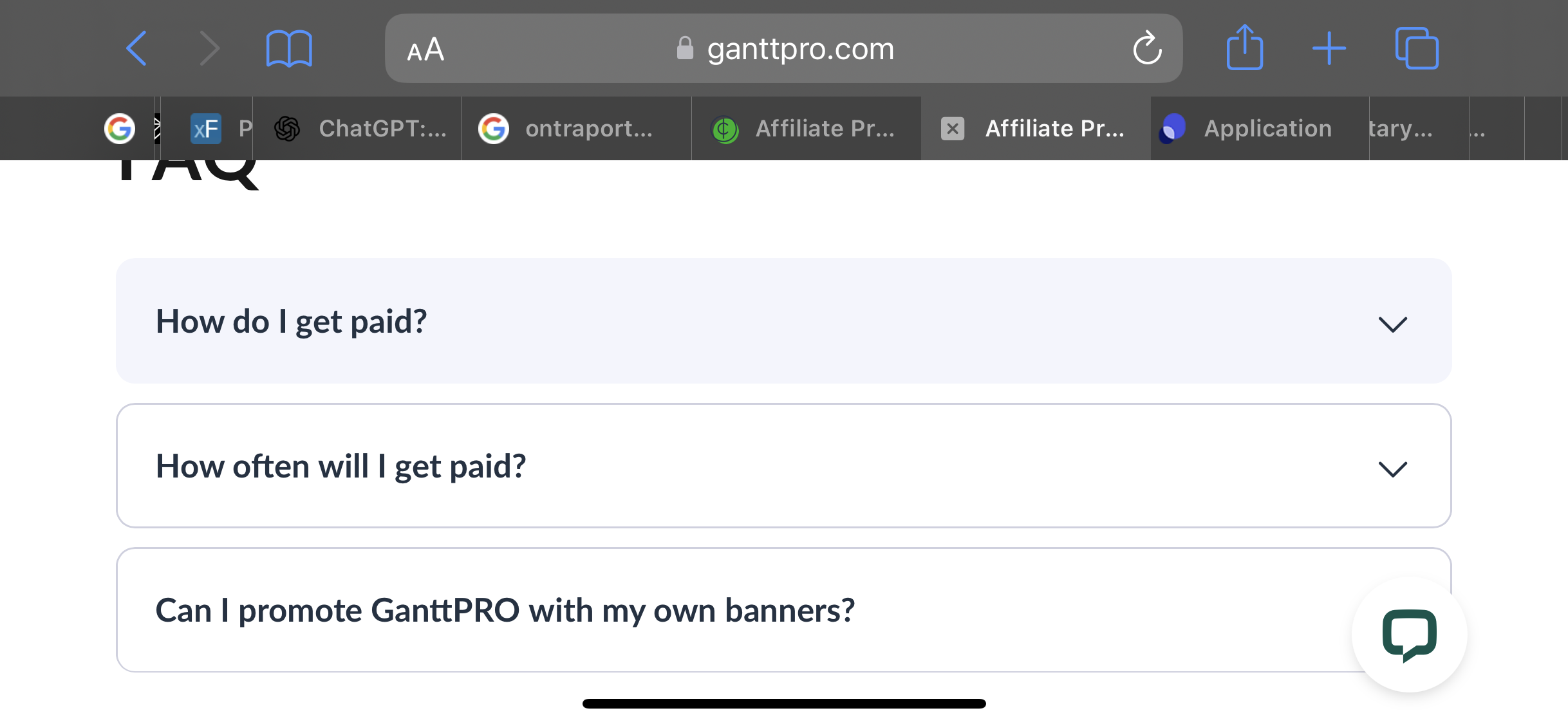Show all tabs overview icon
Viewport: 1568px width, 724px height.
point(1417,48)
